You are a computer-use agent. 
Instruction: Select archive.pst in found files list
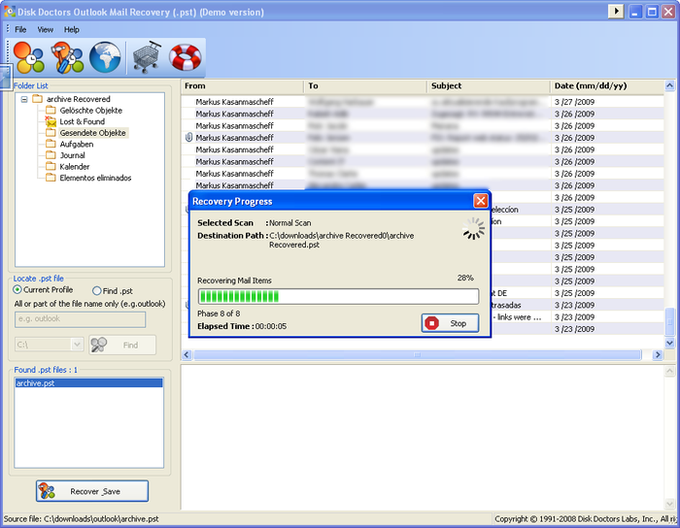[x=89, y=383]
